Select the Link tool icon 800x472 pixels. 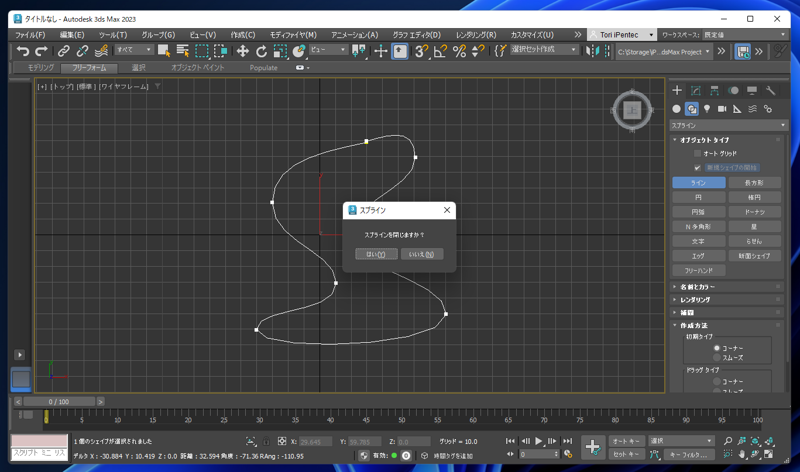63,51
